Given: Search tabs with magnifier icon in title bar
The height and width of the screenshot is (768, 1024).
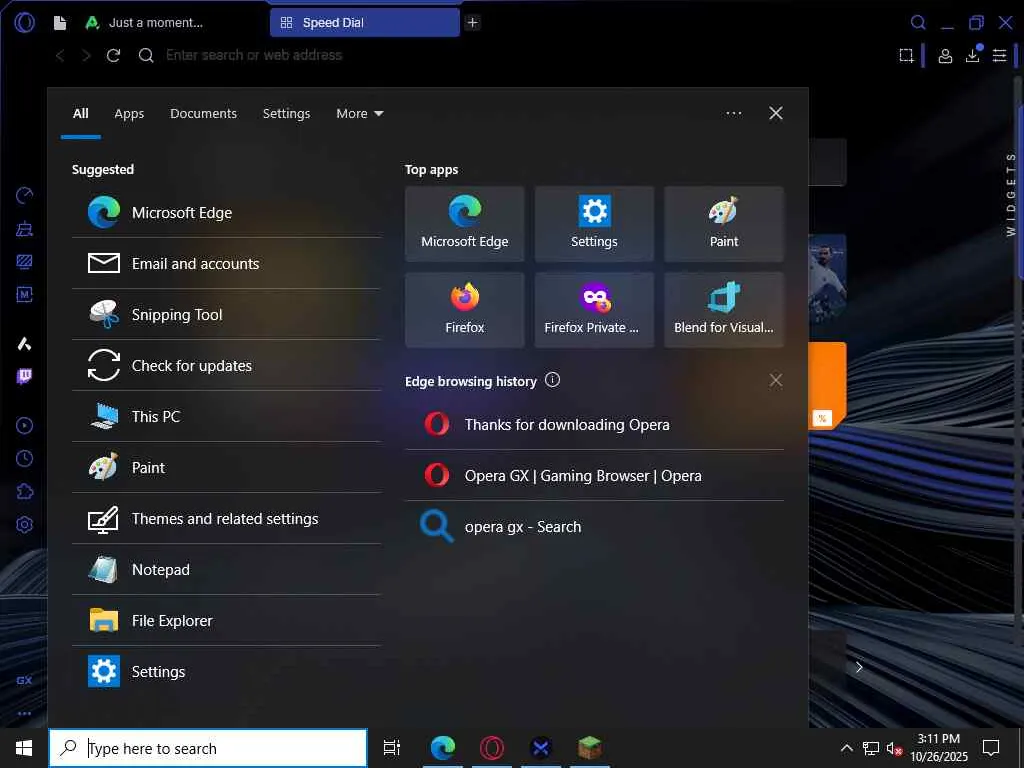Looking at the screenshot, I should [x=918, y=23].
